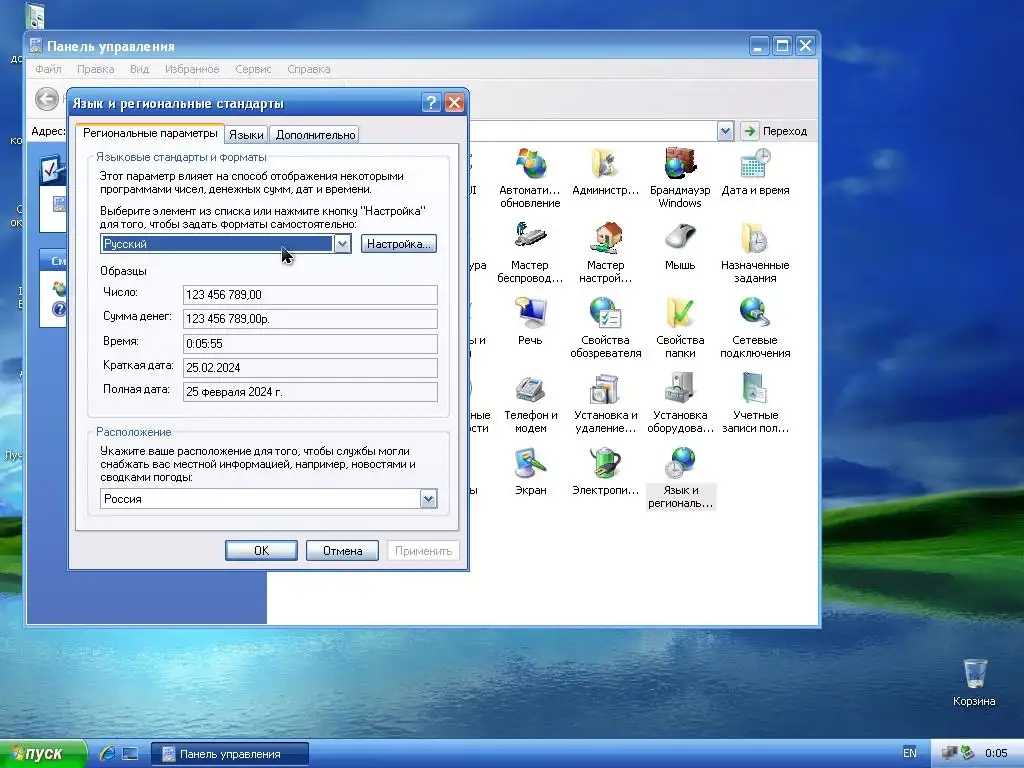Screen dimensions: 1024x768
Task: Open Телефон и модем icon
Action: [x=530, y=402]
